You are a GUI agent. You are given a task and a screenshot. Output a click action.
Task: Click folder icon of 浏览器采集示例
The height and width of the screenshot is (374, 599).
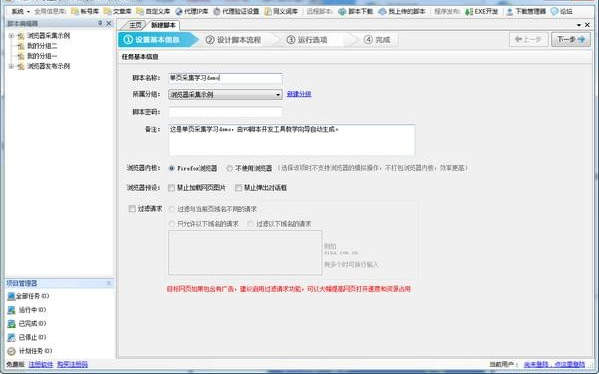coord(21,36)
